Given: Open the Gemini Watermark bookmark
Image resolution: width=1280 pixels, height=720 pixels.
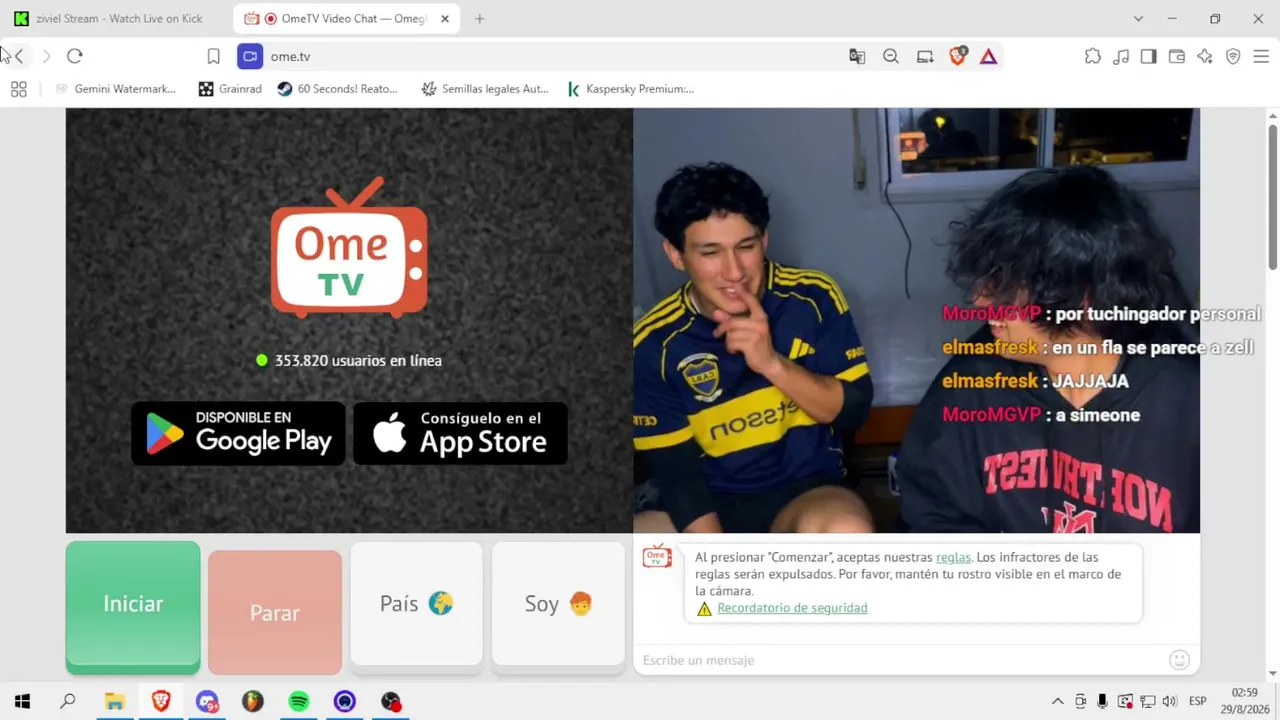Looking at the screenshot, I should click(x=116, y=89).
